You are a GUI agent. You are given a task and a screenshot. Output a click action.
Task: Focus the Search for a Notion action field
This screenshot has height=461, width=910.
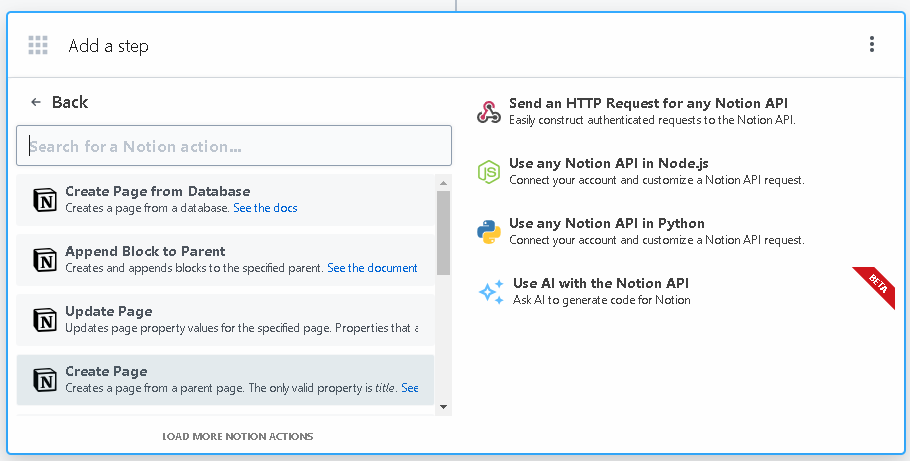[x=234, y=146]
